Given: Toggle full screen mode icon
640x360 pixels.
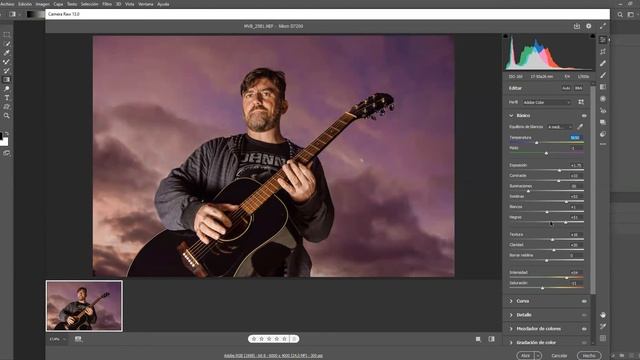Looking at the screenshot, I should (603, 26).
